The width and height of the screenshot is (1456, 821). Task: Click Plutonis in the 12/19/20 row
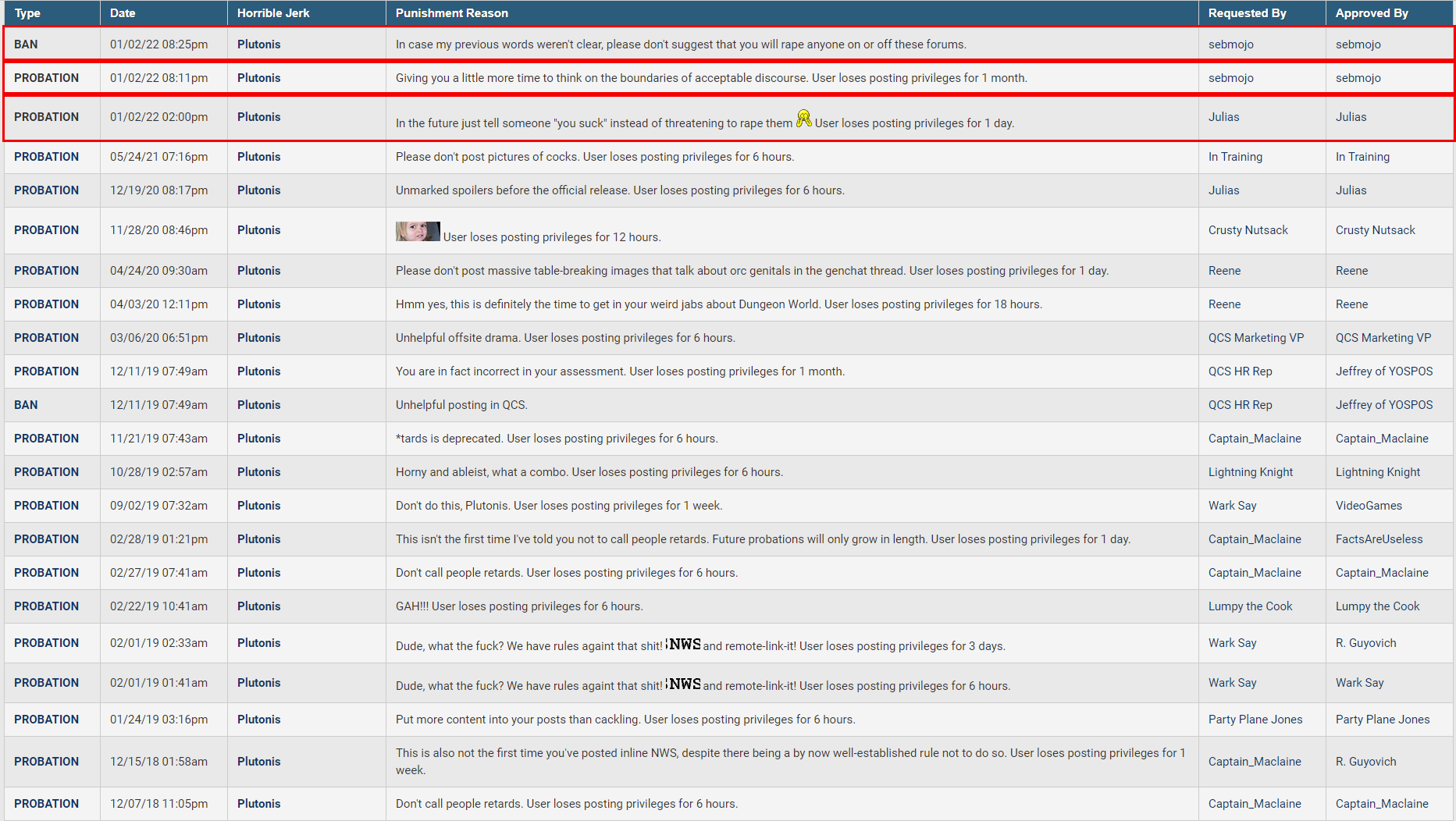[x=258, y=190]
